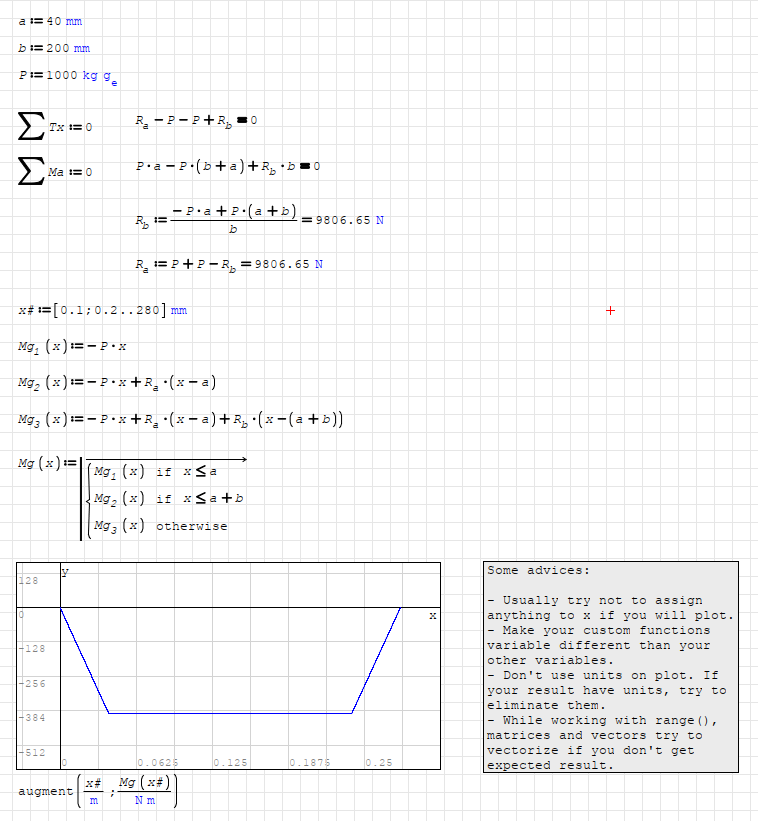Click the sum Ma := 0 expression

coord(56,172)
